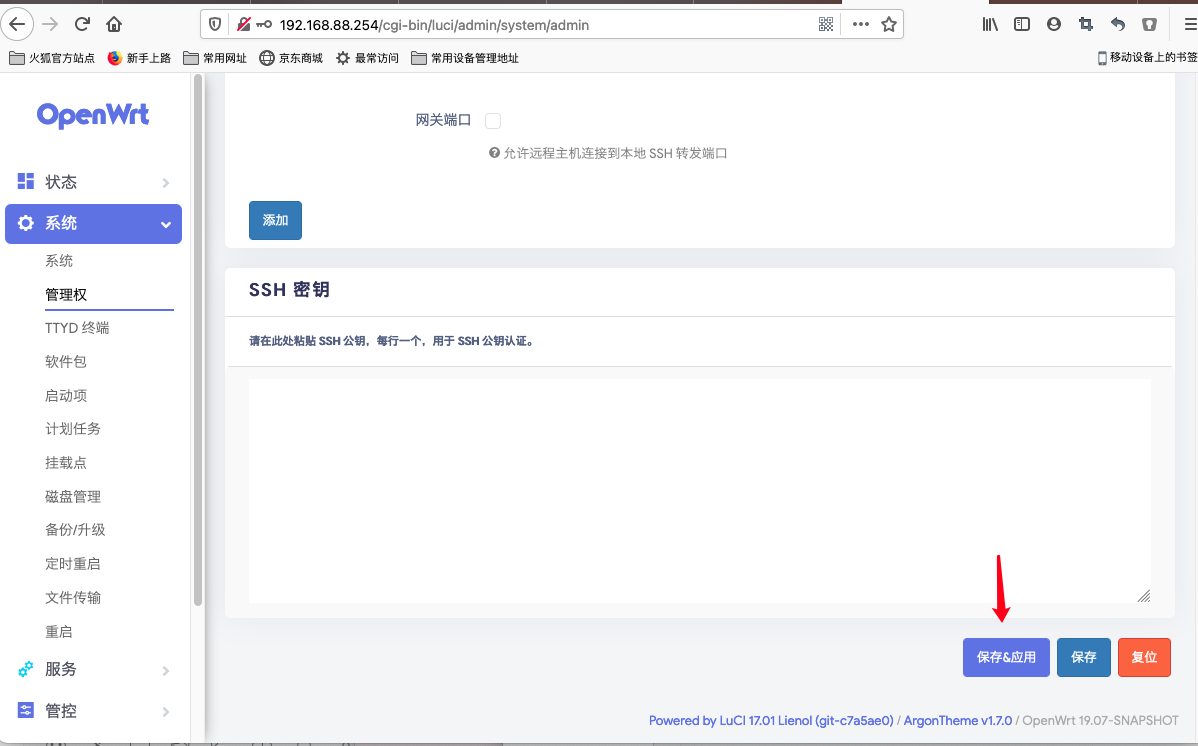
Task: Click the browser forward arrow
Action: 50,24
